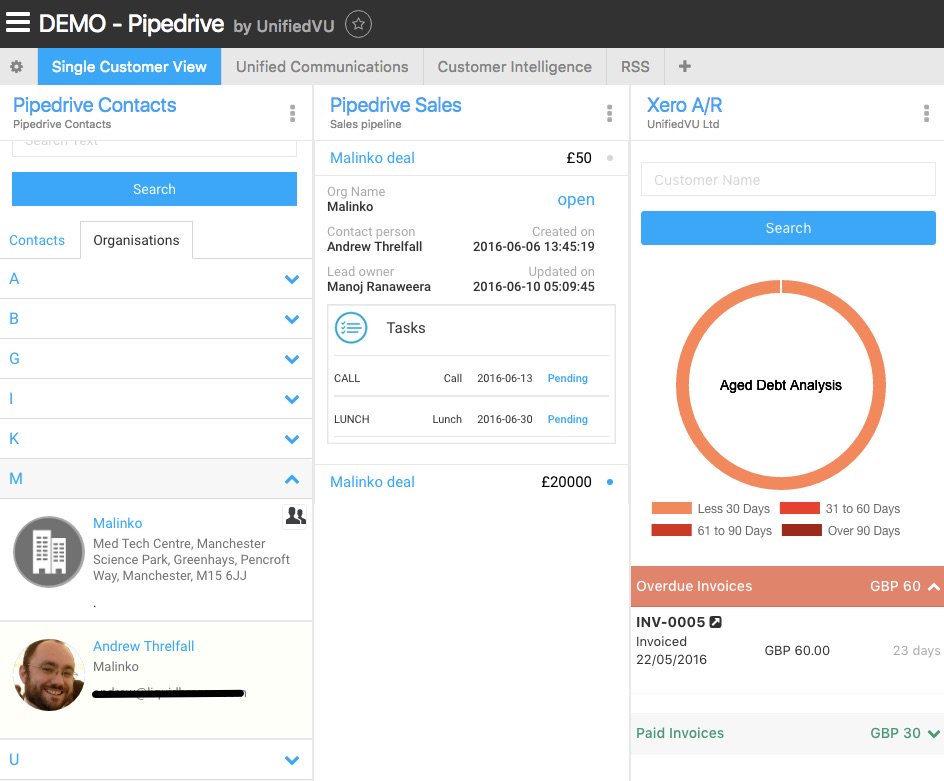Click the Xero A/R panel title
Screen dimensions: 944x781
(684, 105)
